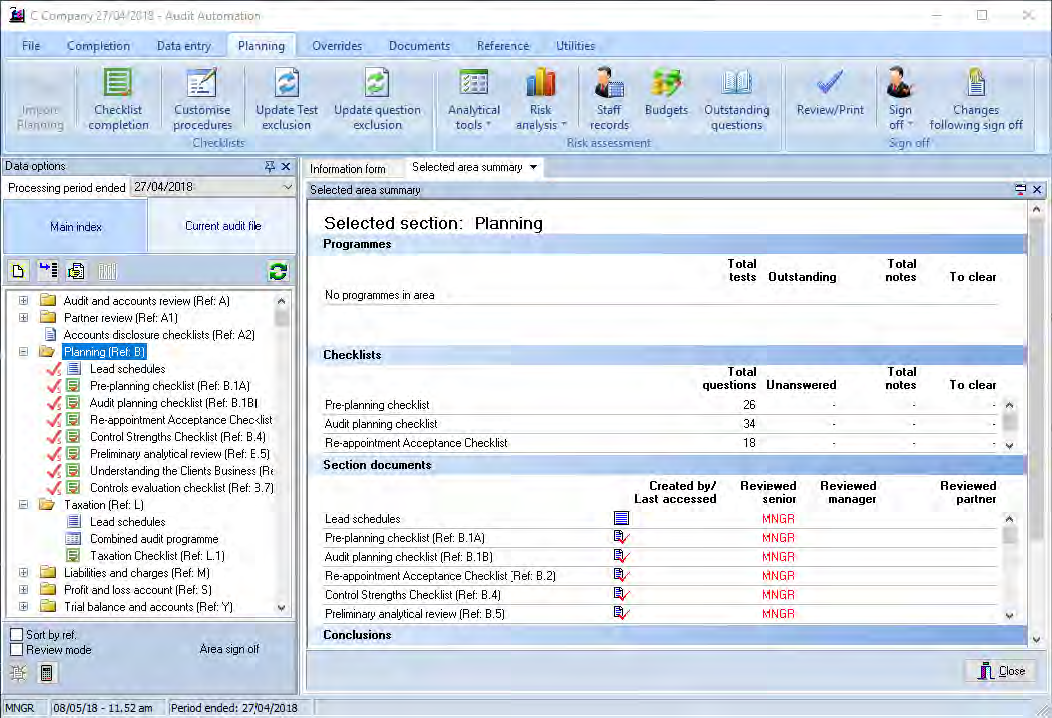Expand Trial balance and accounts (Ref: Y)
1052x718 pixels.
click(23, 607)
